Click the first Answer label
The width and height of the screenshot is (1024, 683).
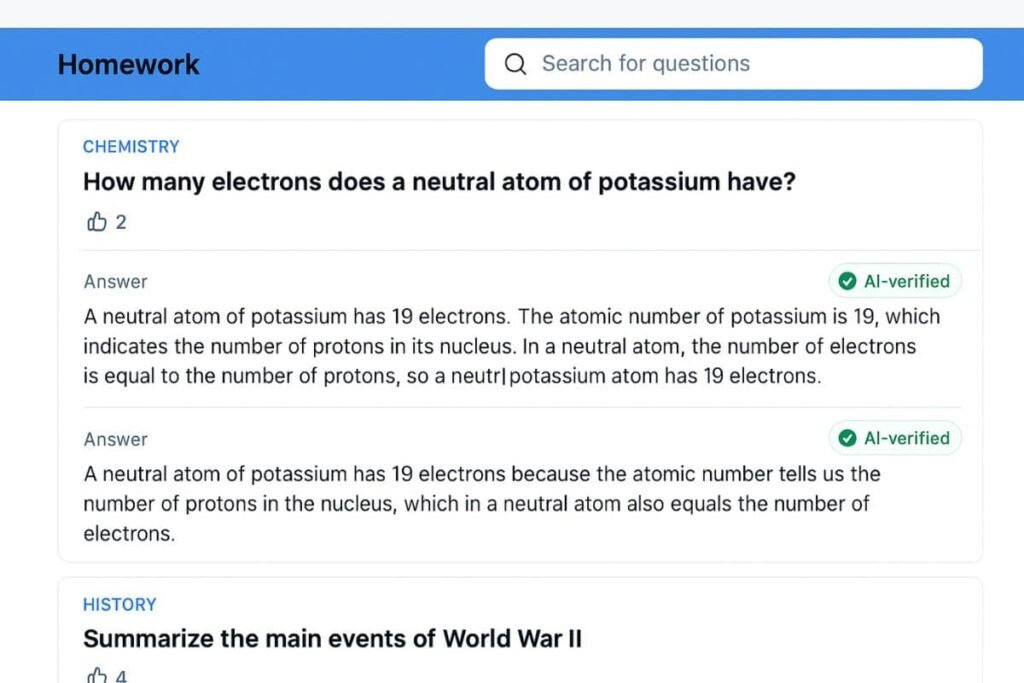click(x=115, y=282)
